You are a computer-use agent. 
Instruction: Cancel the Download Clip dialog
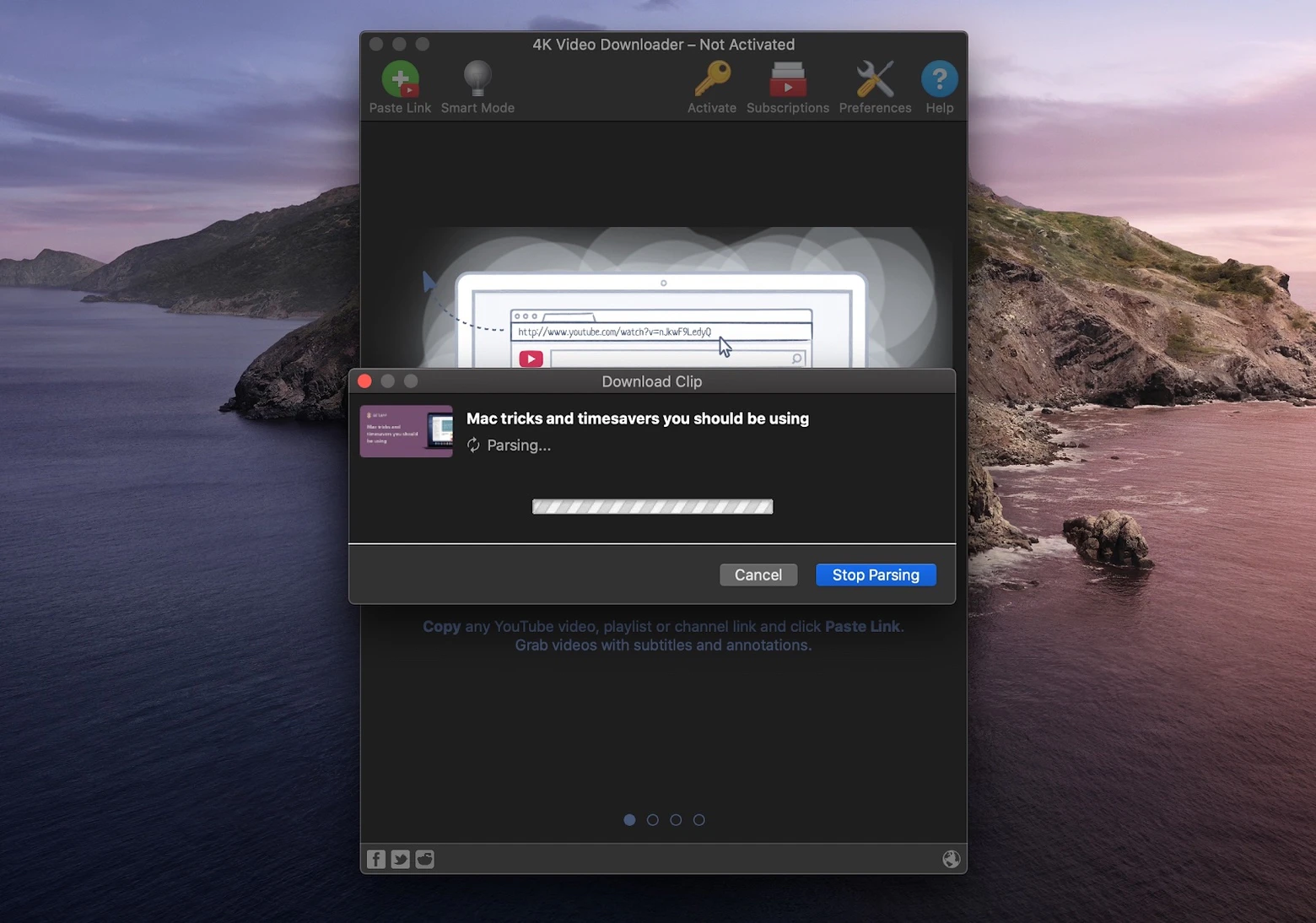[758, 575]
